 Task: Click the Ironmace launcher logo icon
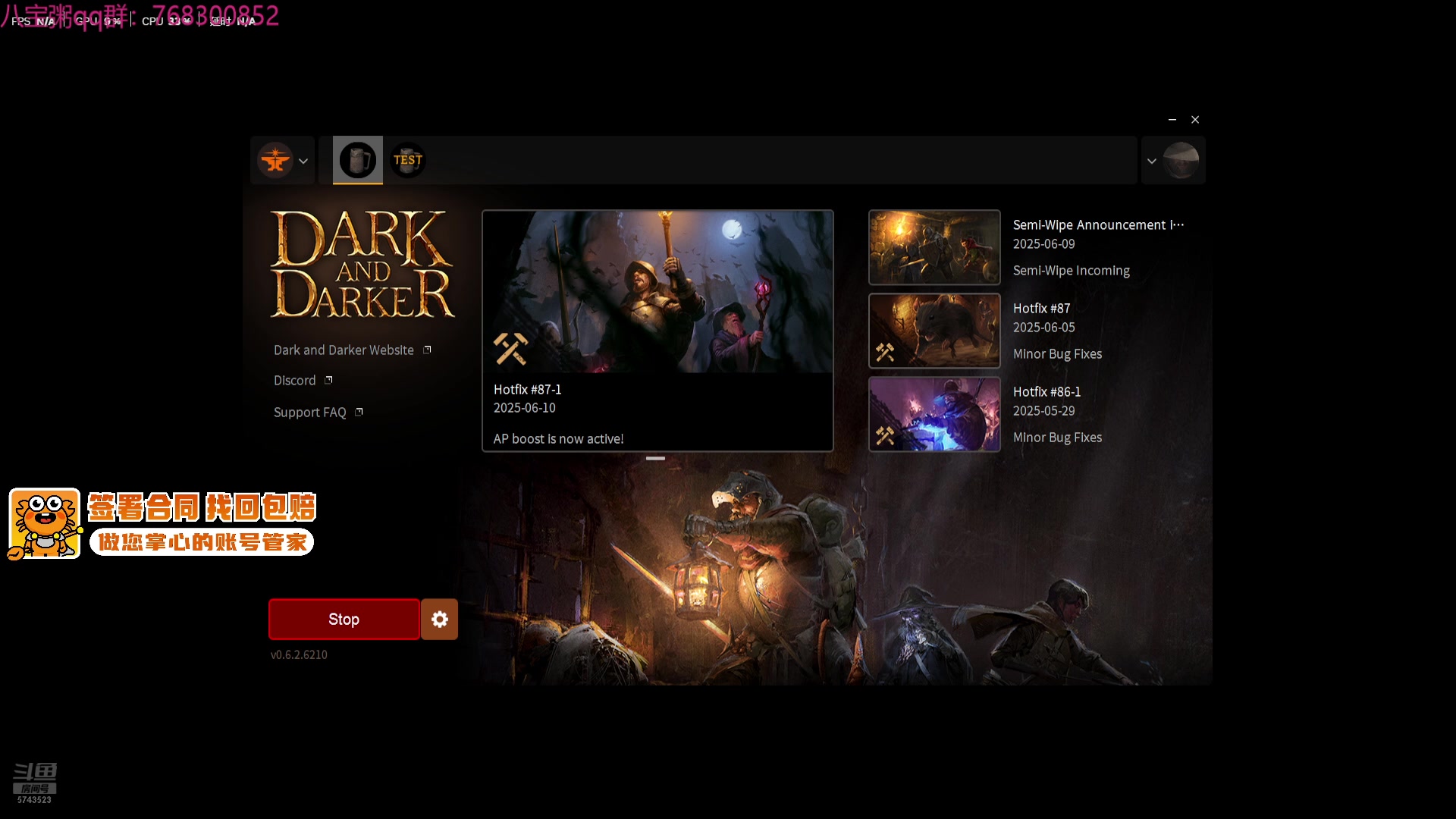(x=275, y=161)
